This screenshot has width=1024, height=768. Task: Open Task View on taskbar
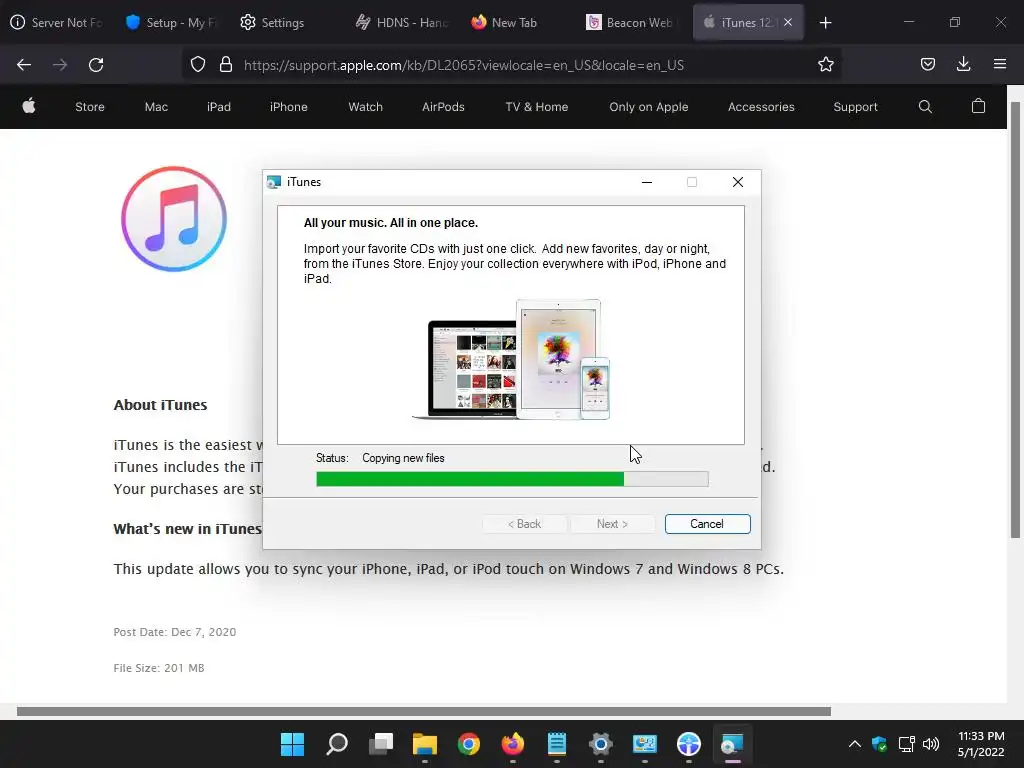[381, 744]
